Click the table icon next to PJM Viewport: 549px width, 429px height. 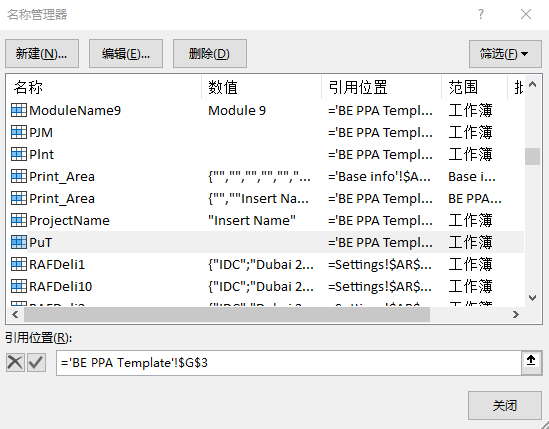[x=19, y=132]
